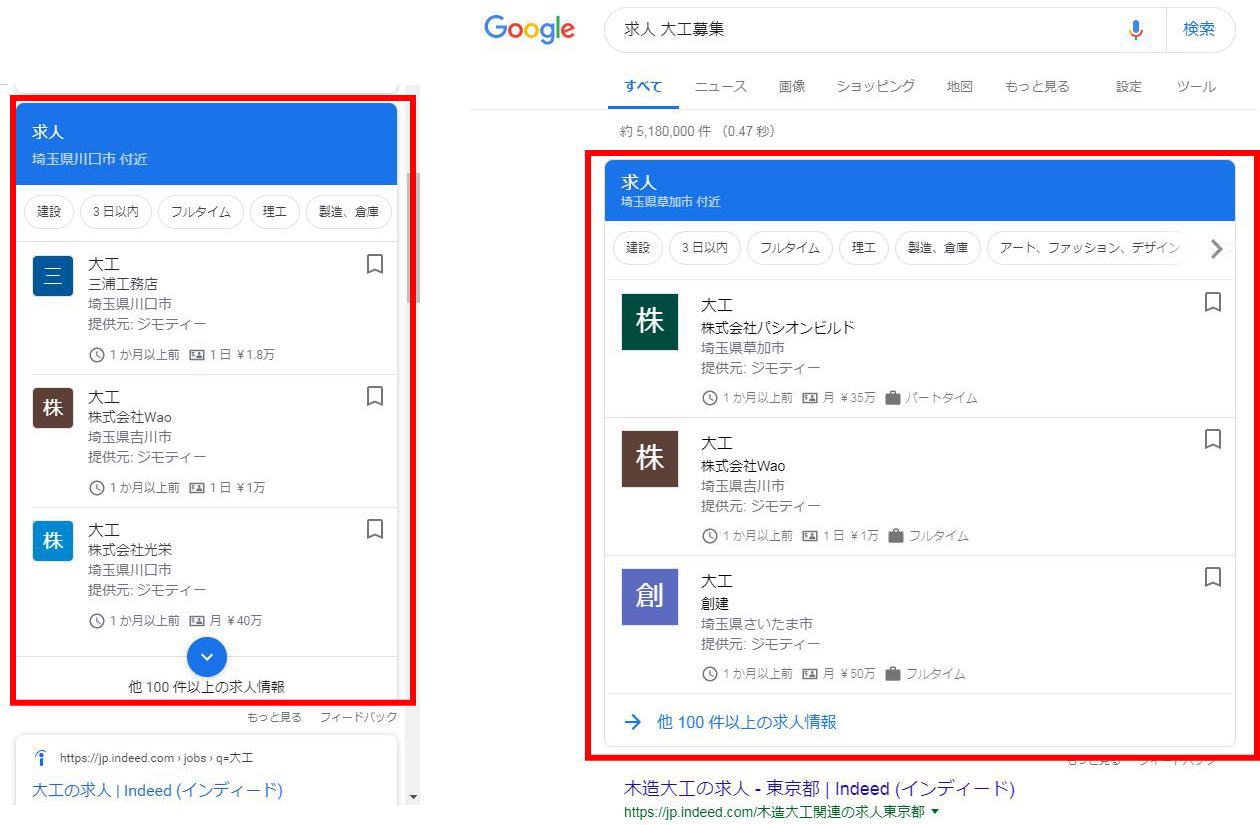
Task: Click the scrollbar thumb beside the 川口市 job panel
Action: click(415, 237)
